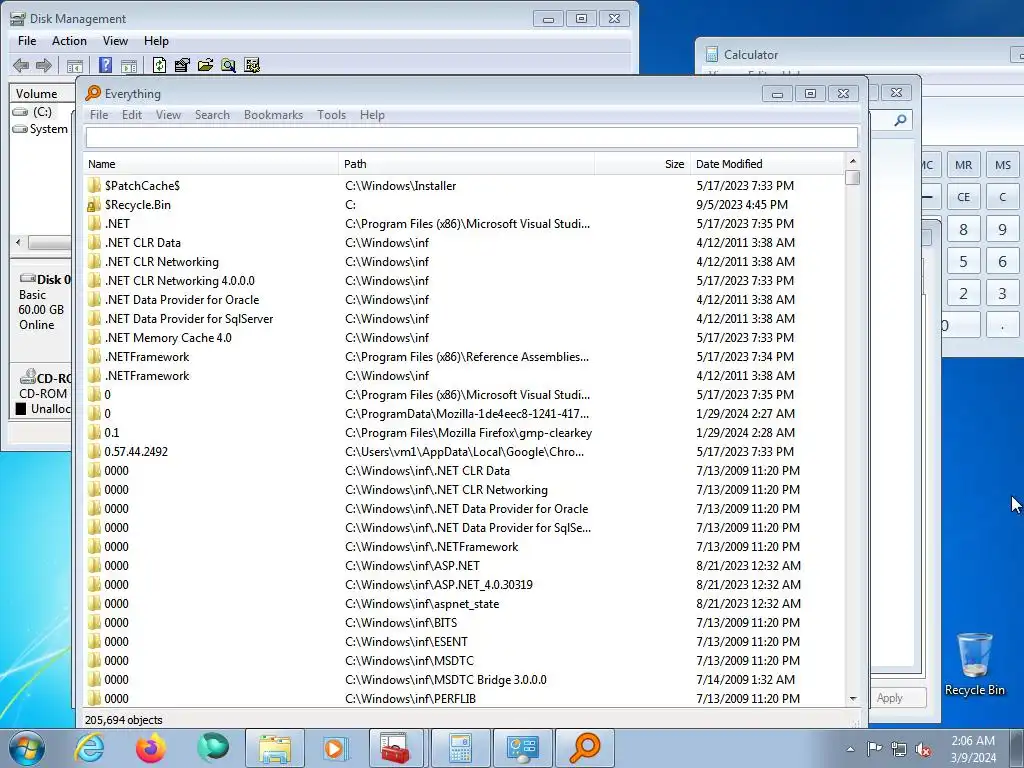1024x768 pixels.
Task: Click the Explore magnifier icon in Disk Management
Action: (x=228, y=65)
